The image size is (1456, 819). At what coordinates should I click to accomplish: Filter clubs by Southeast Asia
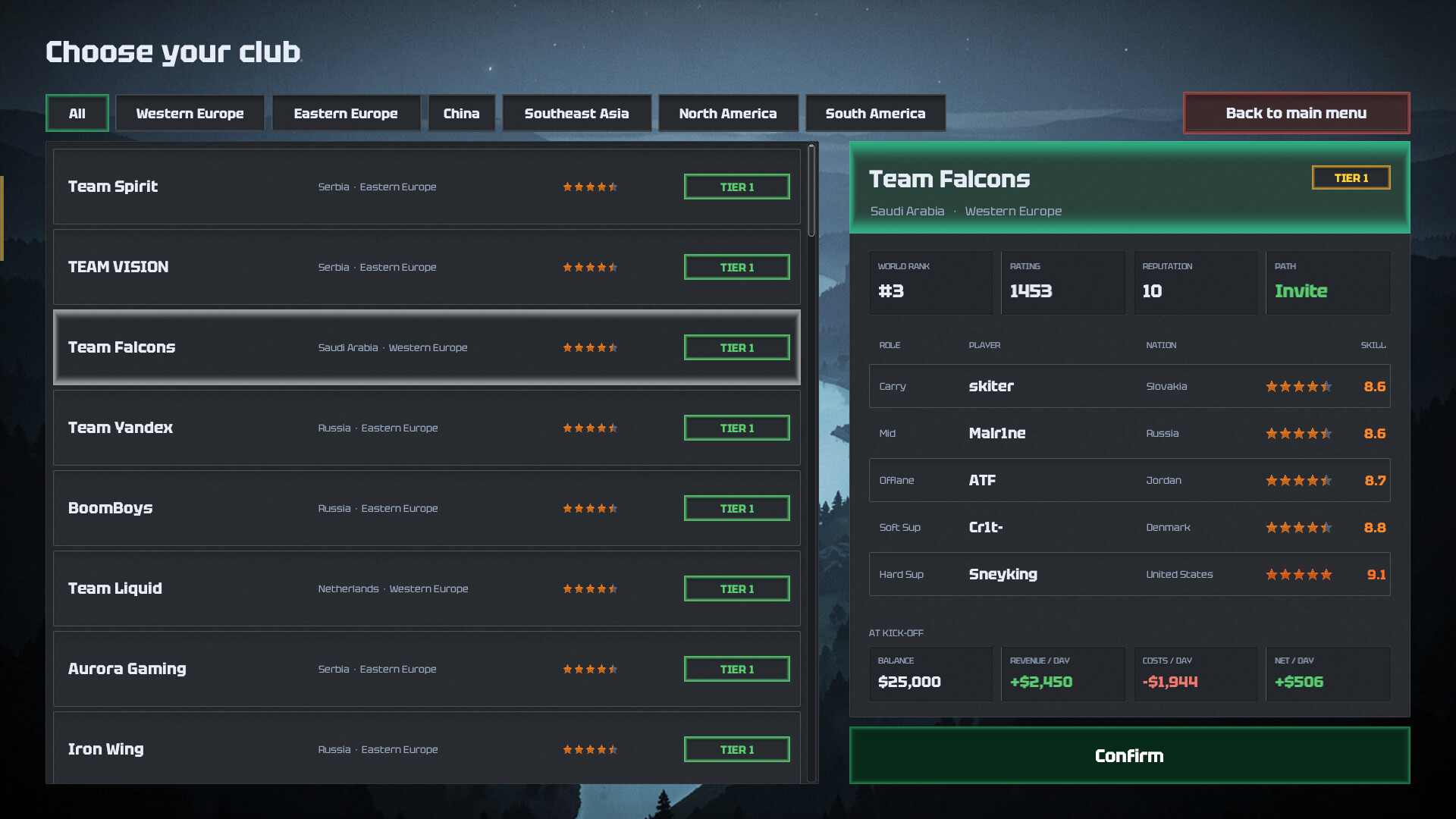[576, 113]
